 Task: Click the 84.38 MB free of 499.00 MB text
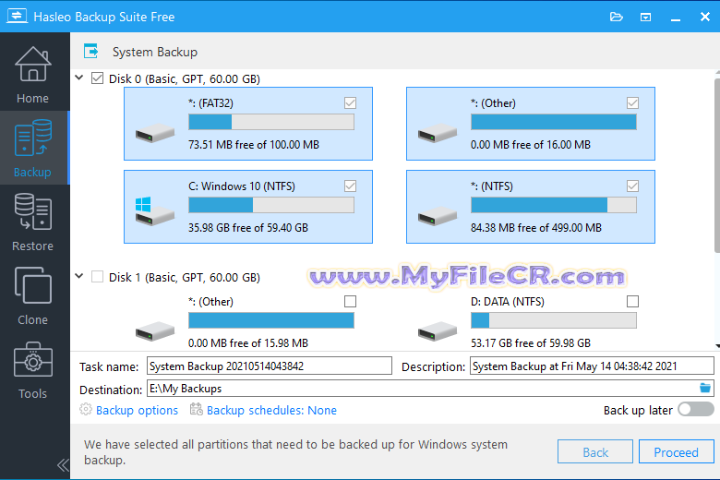536,228
